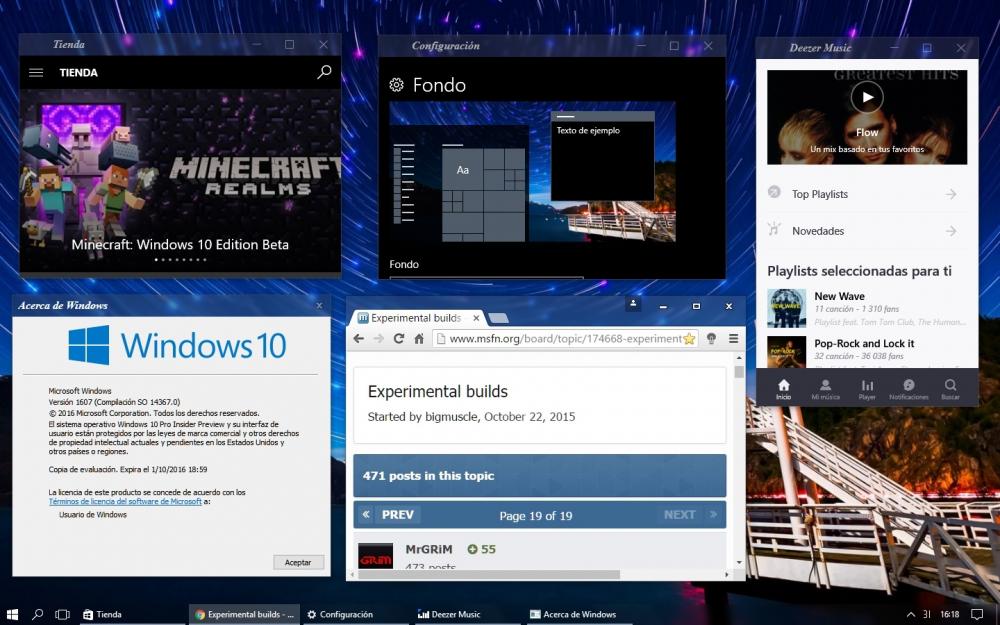Screen dimensions: 1000x625
Task: Reload the page in Chrome
Action: tap(398, 339)
